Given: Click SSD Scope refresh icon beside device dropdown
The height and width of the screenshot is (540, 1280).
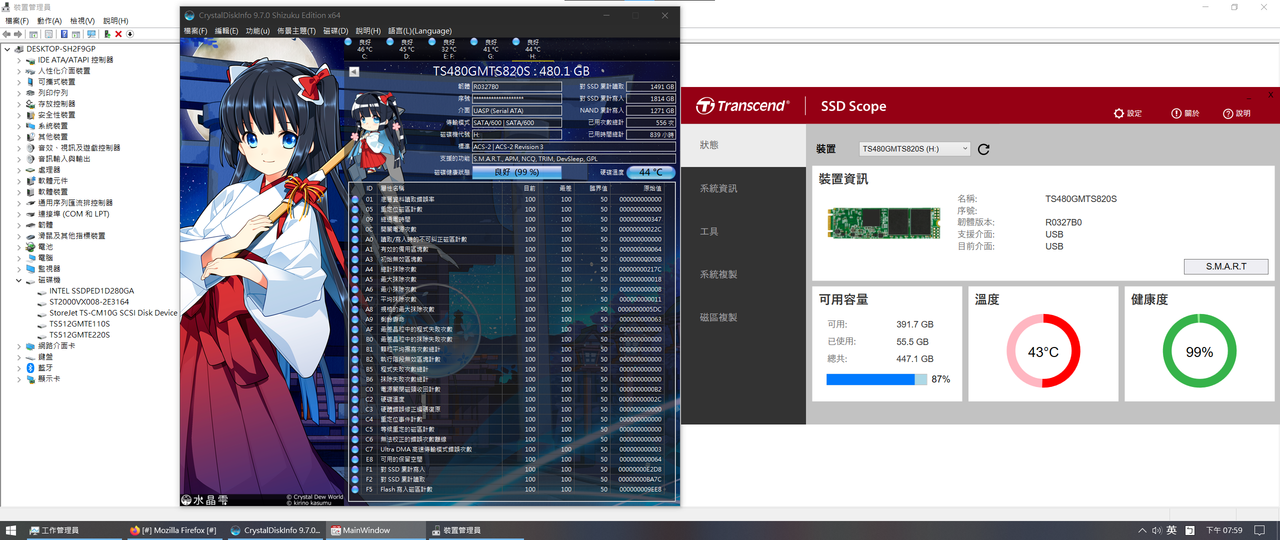Looking at the screenshot, I should pyautogui.click(x=983, y=149).
